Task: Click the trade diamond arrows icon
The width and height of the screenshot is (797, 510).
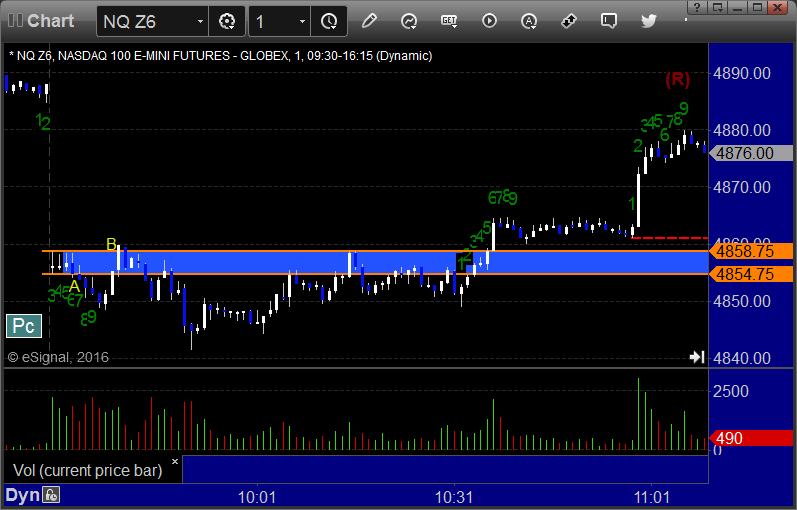Action: (569, 21)
